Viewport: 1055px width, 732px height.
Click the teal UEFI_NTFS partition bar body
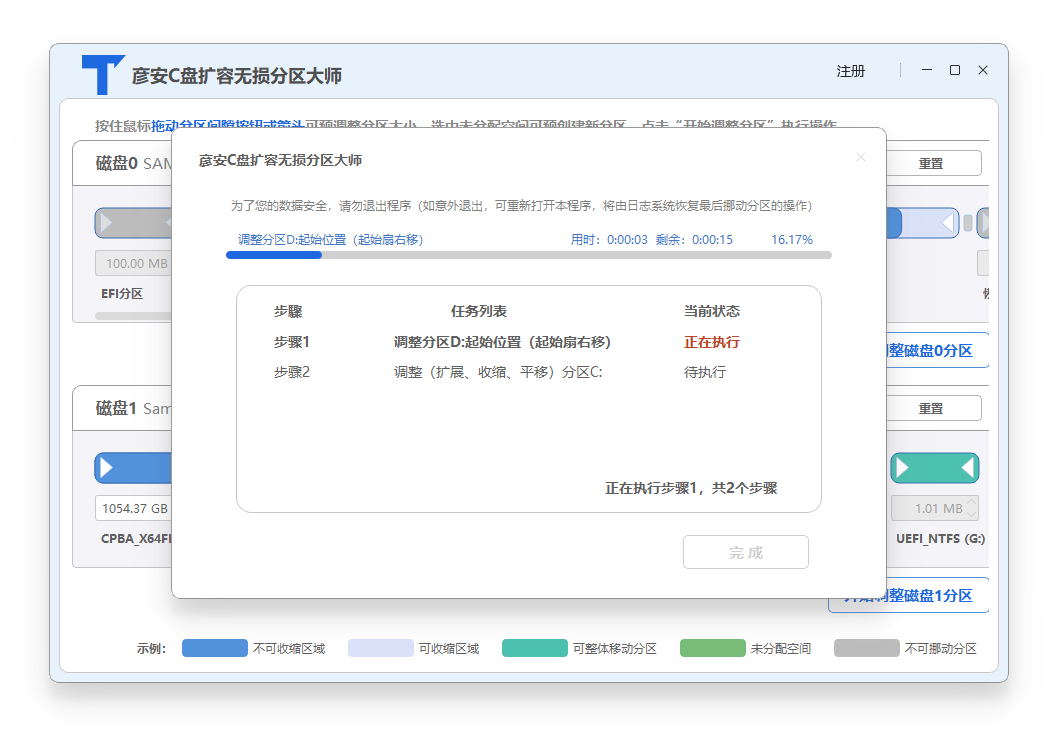935,468
